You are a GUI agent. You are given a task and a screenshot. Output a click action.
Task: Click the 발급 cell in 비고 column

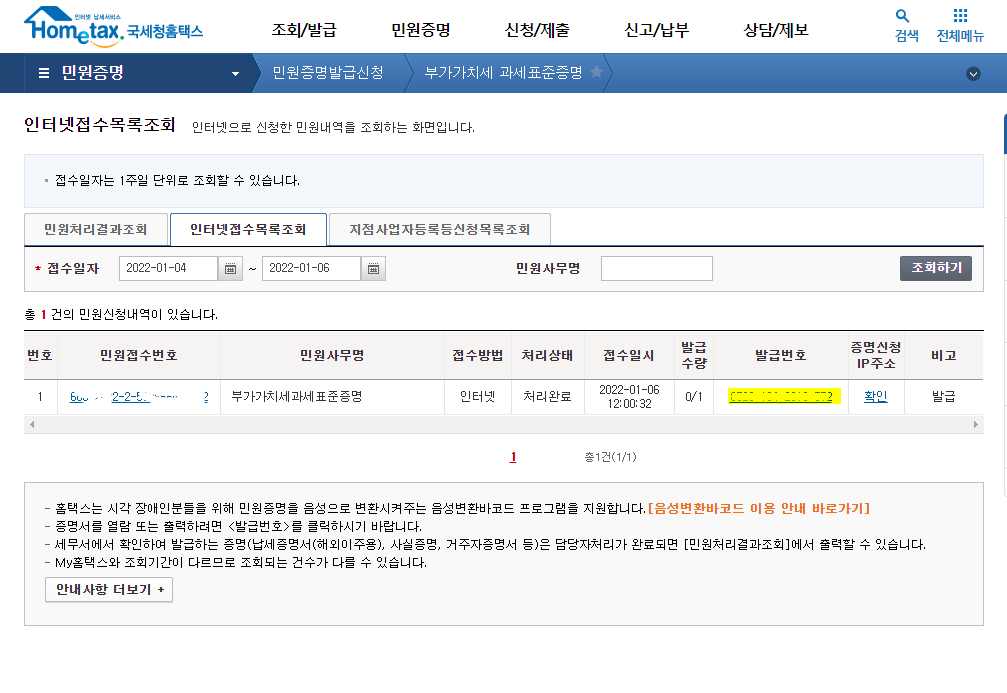pyautogui.click(x=943, y=396)
